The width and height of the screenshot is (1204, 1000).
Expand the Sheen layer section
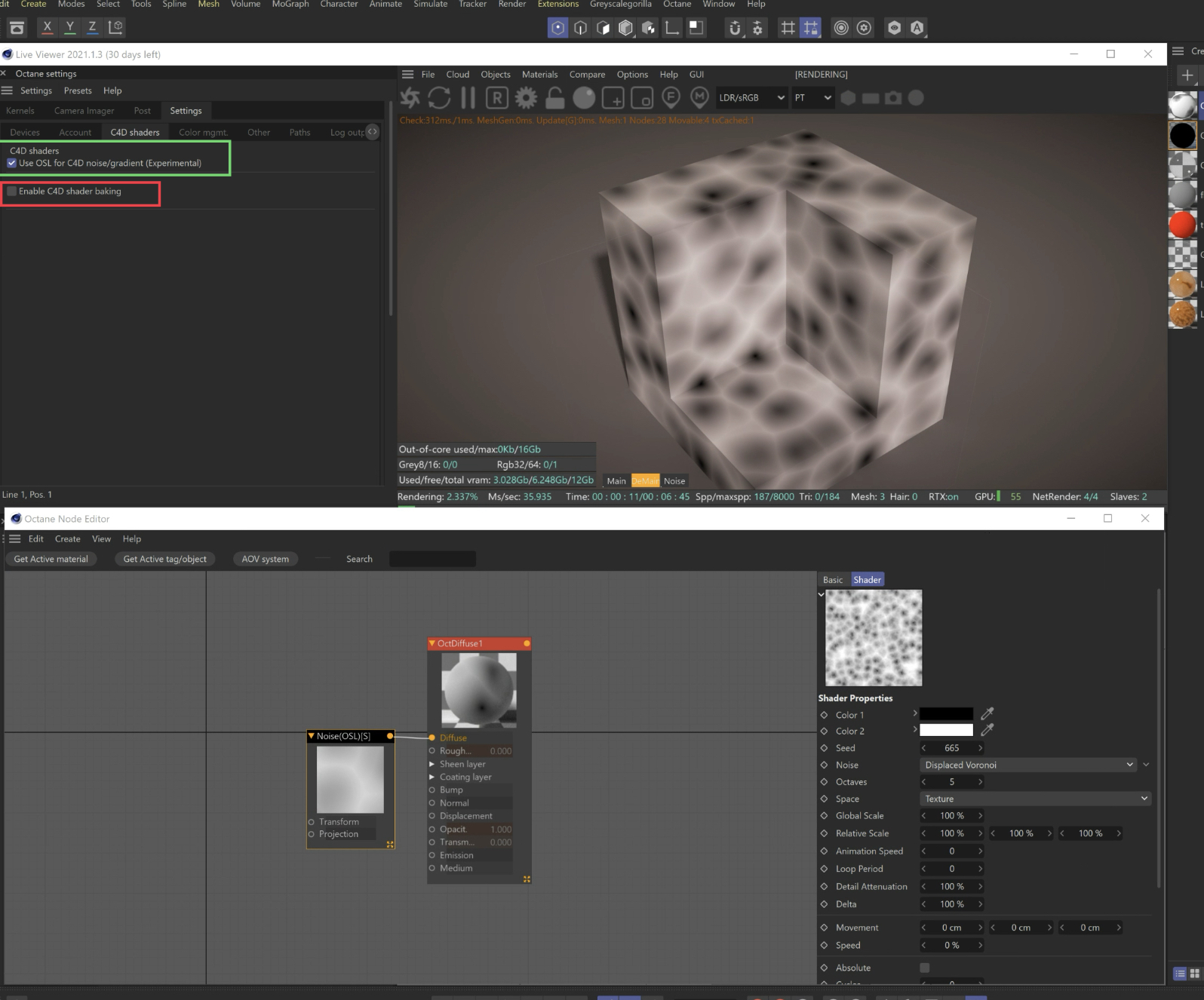click(432, 764)
